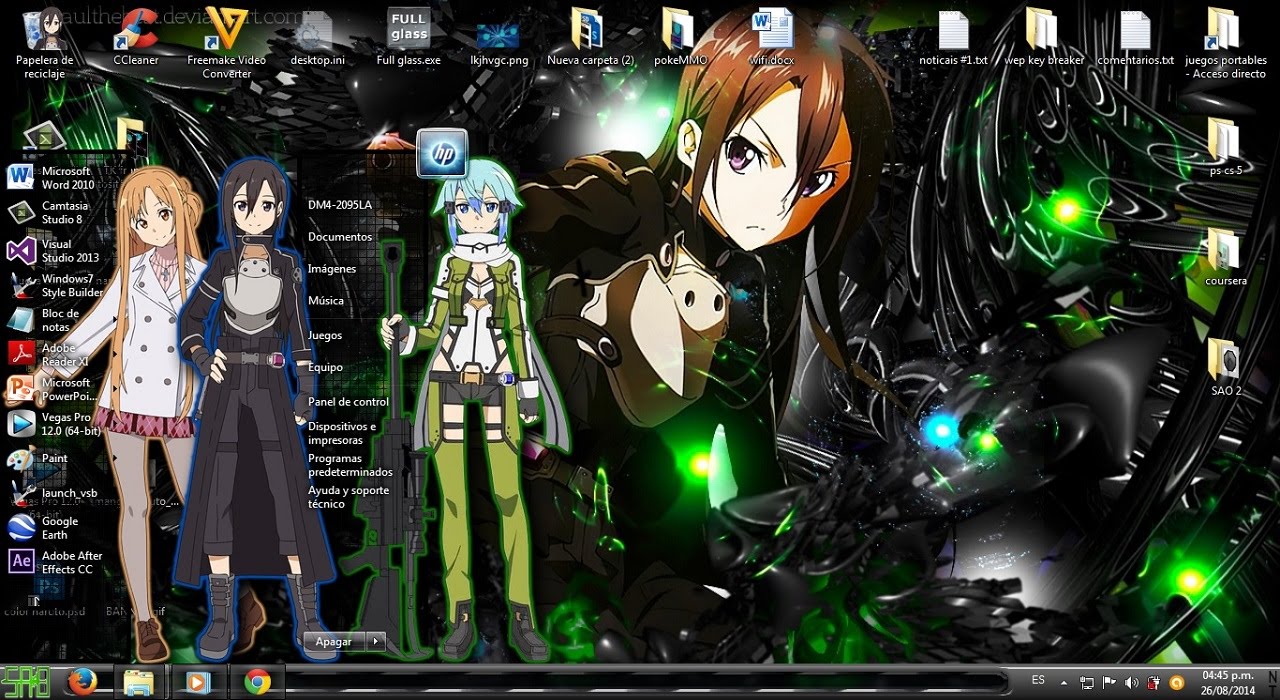The width and height of the screenshot is (1280, 700).
Task: Select the coursera folder icon
Action: tap(1225, 257)
